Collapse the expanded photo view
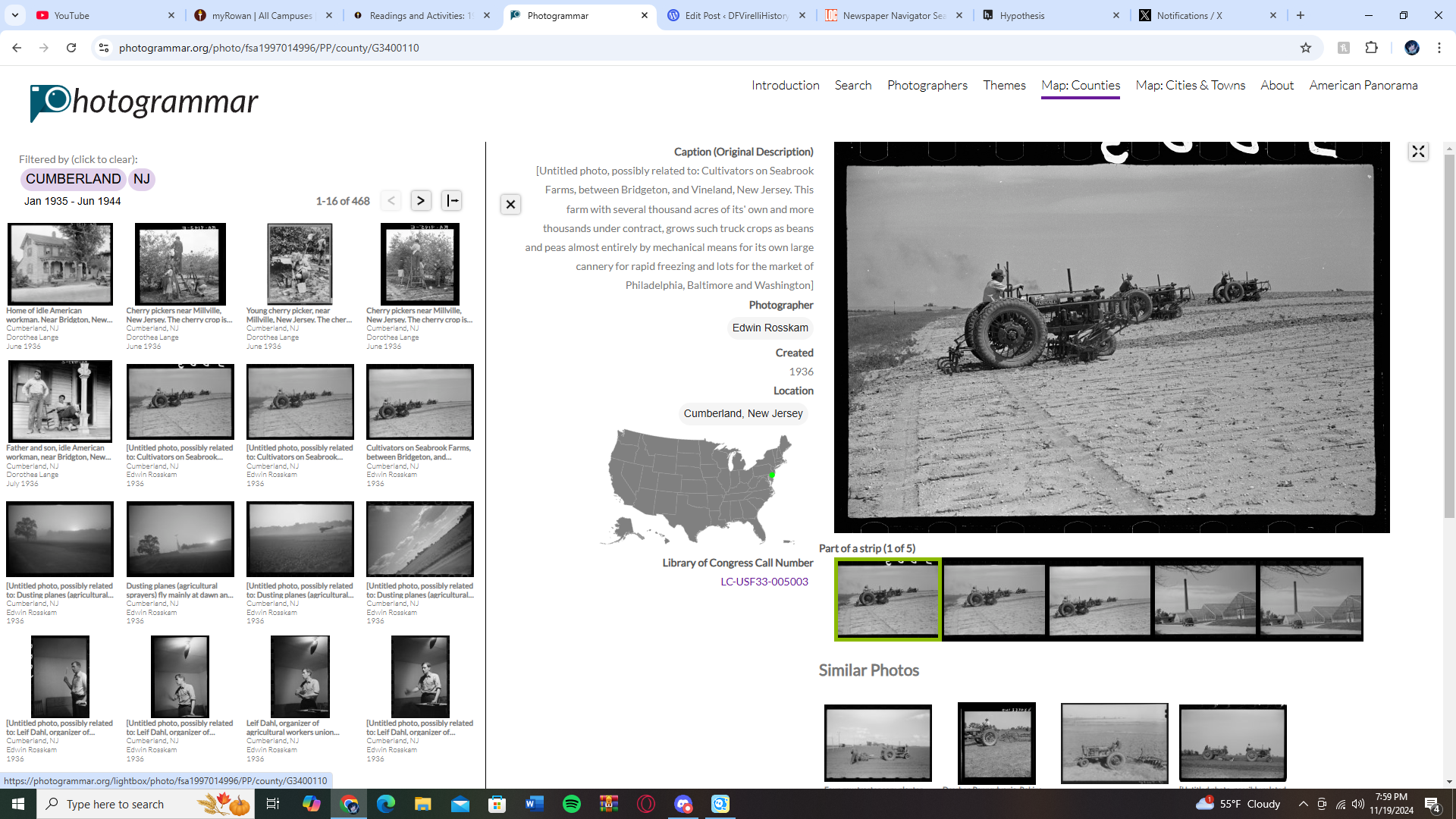Screen dimensions: 1456x819 tap(1418, 152)
